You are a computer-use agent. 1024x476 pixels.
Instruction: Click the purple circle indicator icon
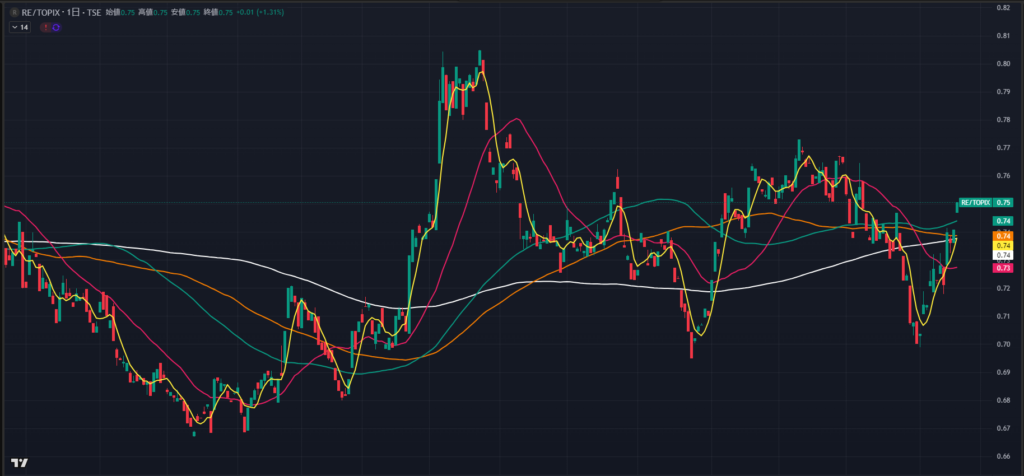(56, 27)
